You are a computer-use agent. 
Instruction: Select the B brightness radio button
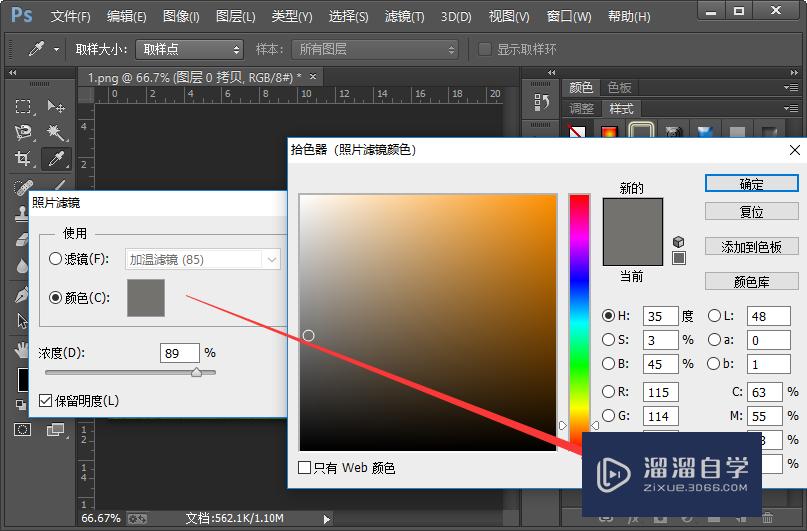click(608, 364)
